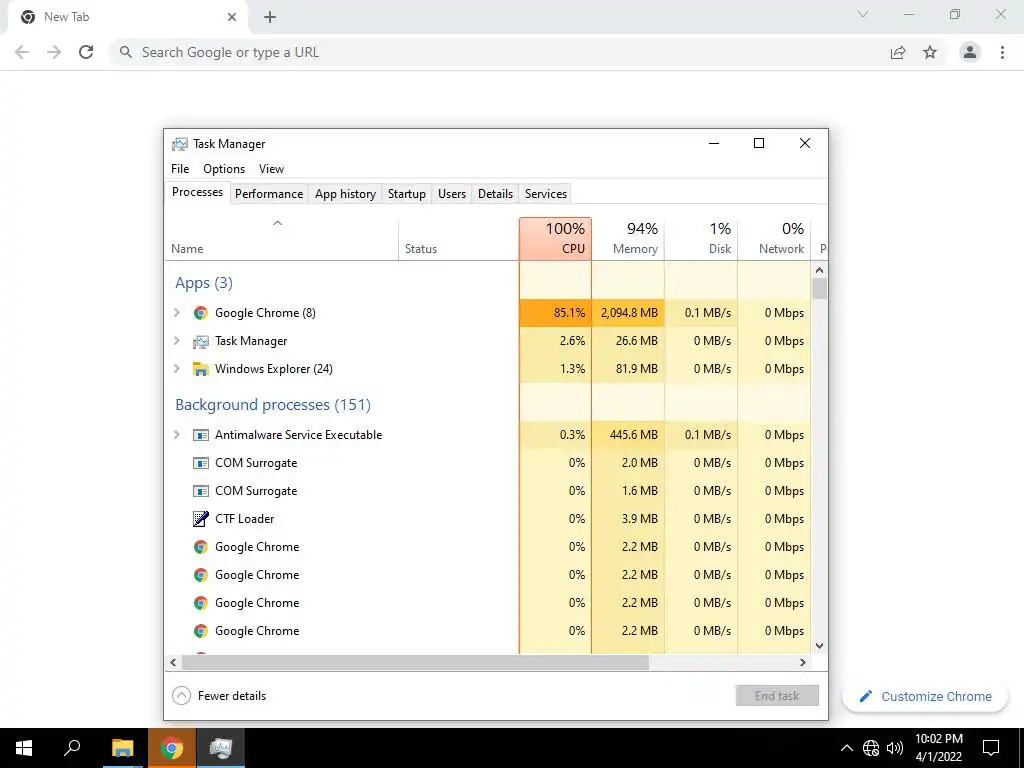Image resolution: width=1024 pixels, height=768 pixels.
Task: Click the horizontal scrollbar thumb
Action: pos(415,662)
